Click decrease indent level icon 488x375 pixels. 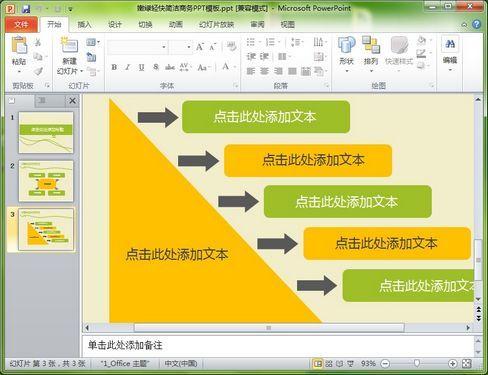coord(251,57)
